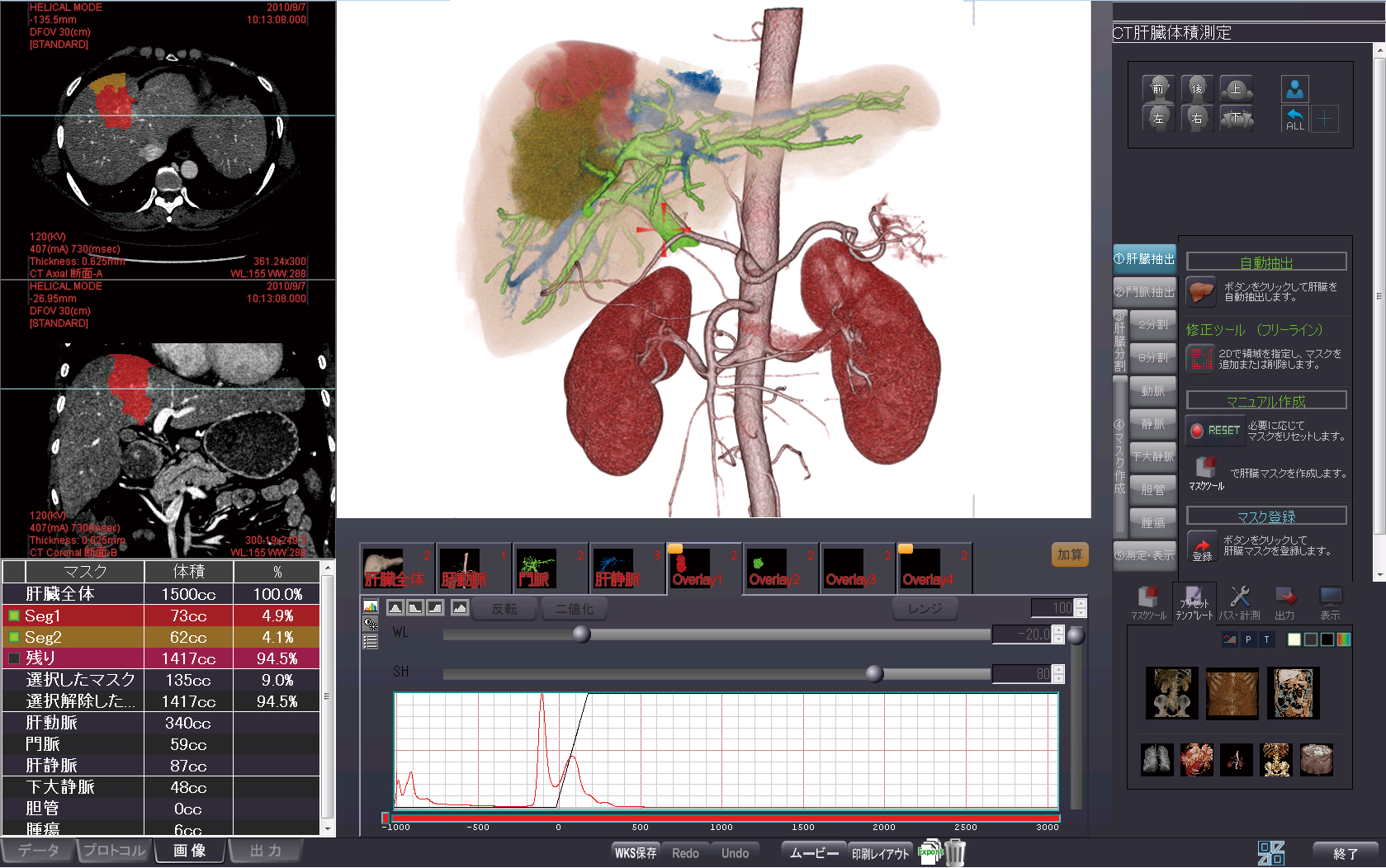Click the WKS保存 save button
This screenshot has width=1386, height=868.
click(x=636, y=853)
